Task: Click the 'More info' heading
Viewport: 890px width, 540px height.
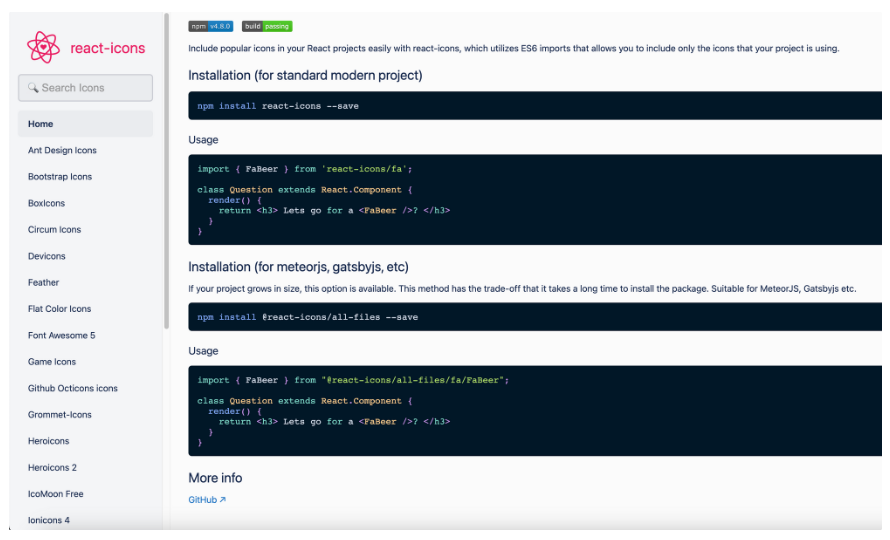Action: [215, 478]
